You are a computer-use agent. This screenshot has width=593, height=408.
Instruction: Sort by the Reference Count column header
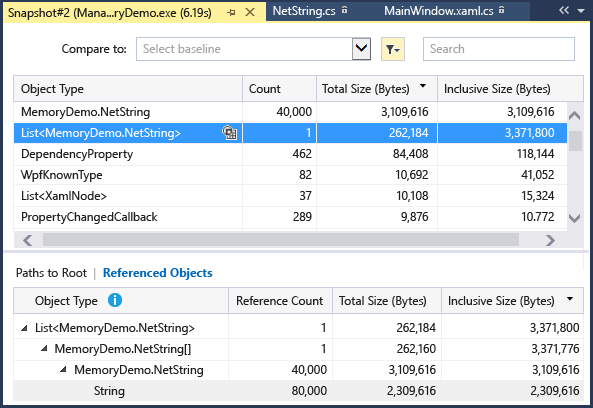pyautogui.click(x=279, y=301)
